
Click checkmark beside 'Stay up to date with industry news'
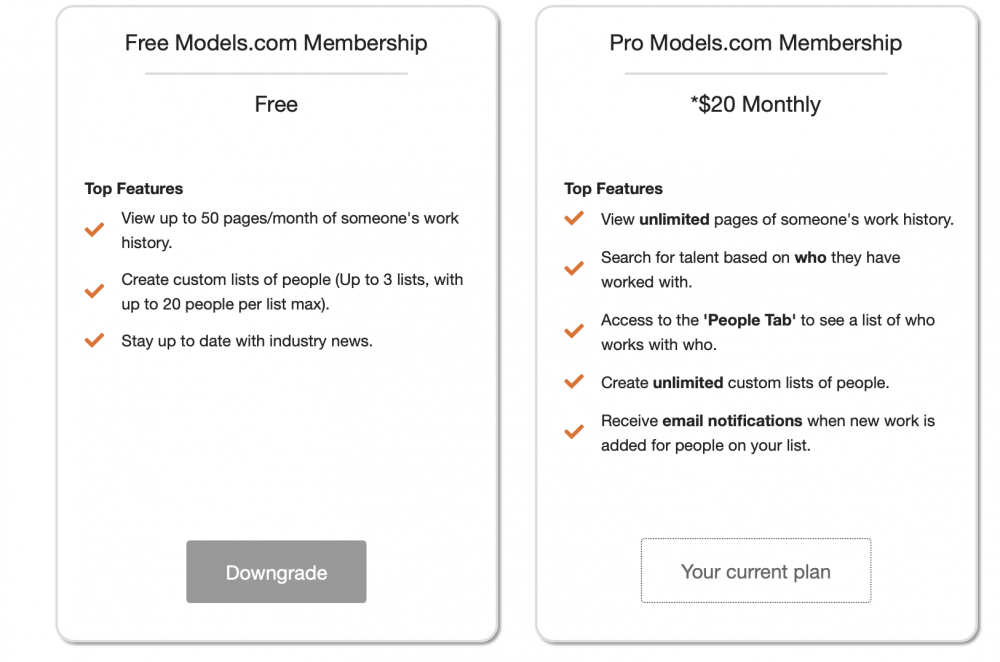point(95,340)
